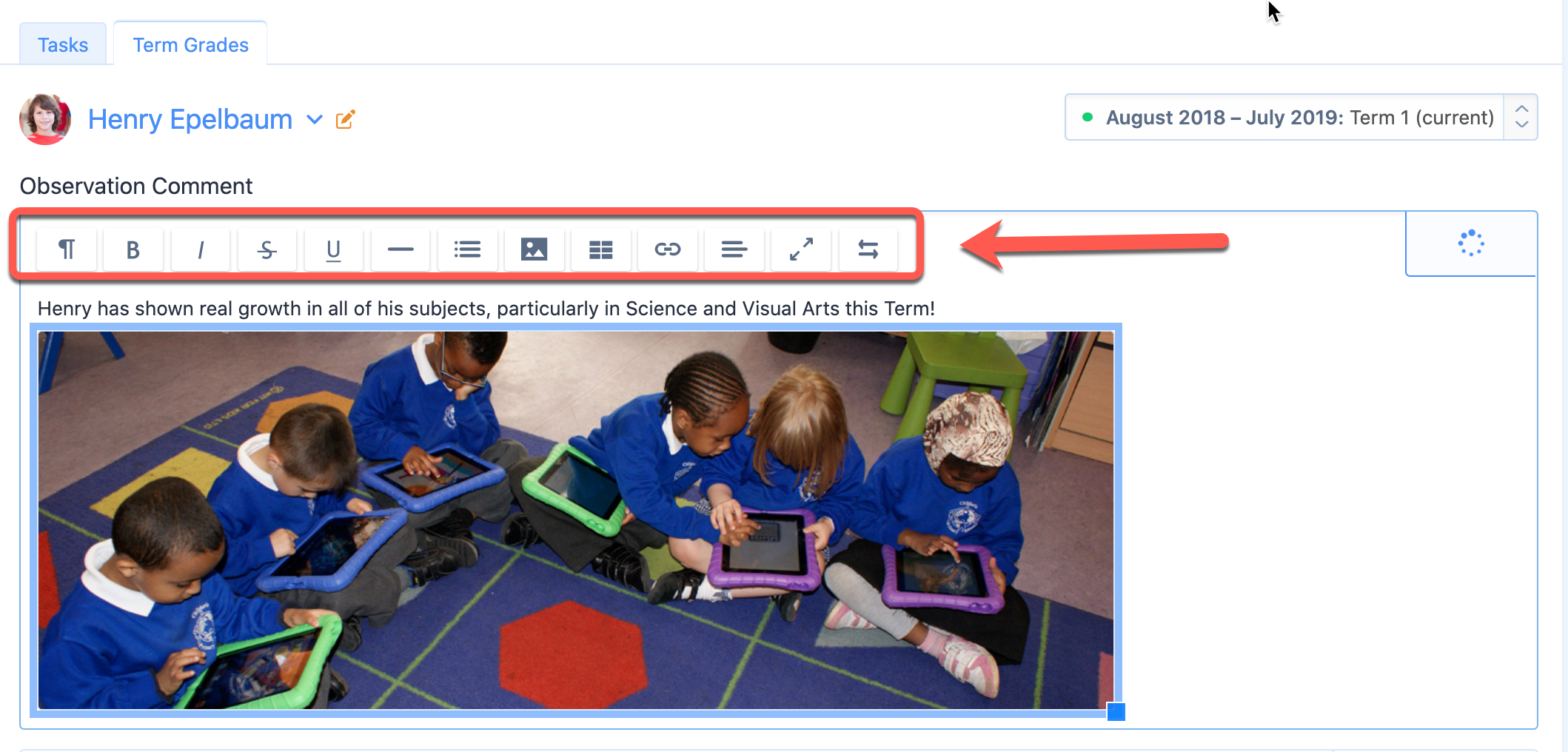Select the classroom photo in the comment
The image size is (1568, 752).
click(575, 520)
